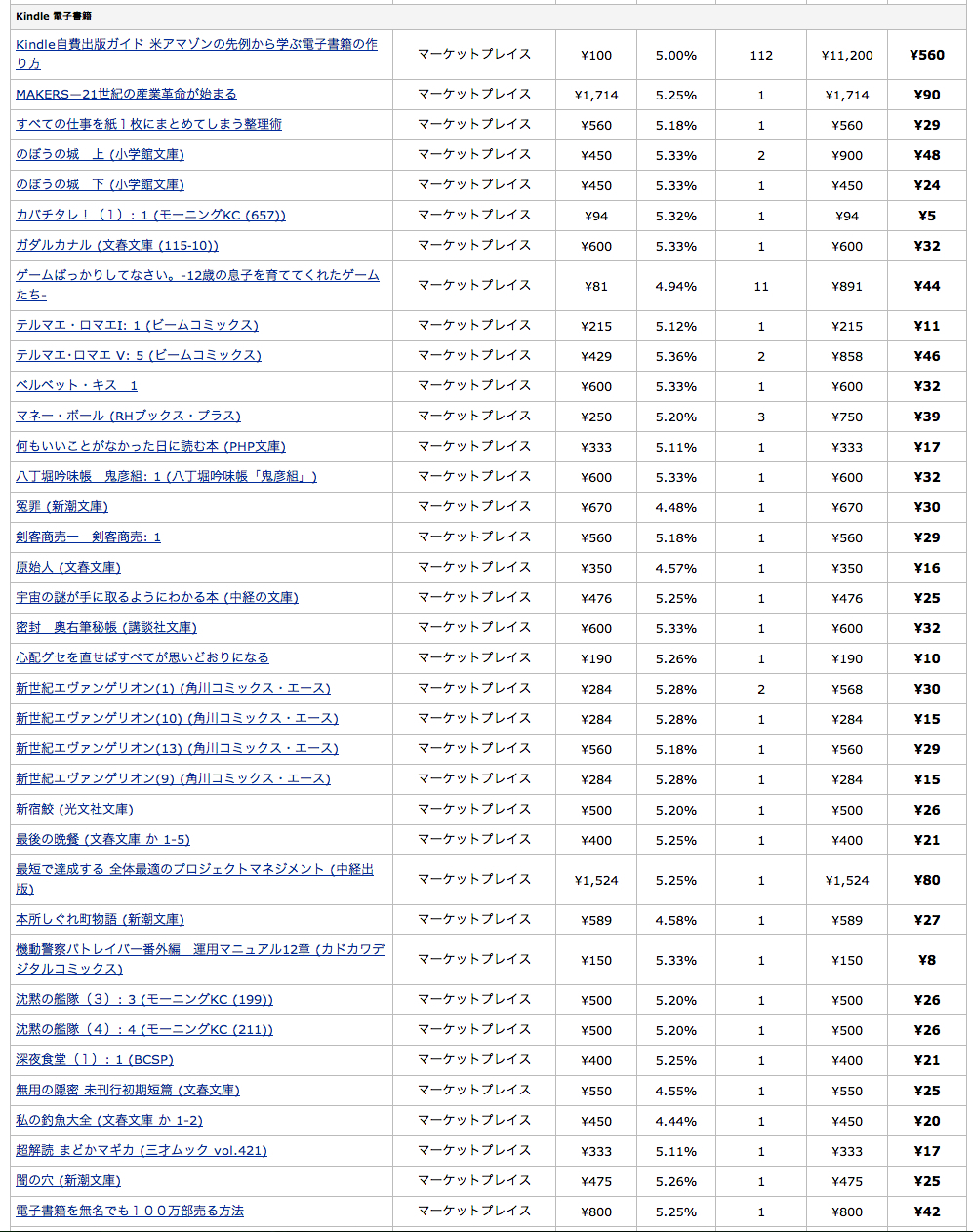Click テルマエ・ロマエ V: 5 link
This screenshot has height=1232, width=973.
[139, 356]
